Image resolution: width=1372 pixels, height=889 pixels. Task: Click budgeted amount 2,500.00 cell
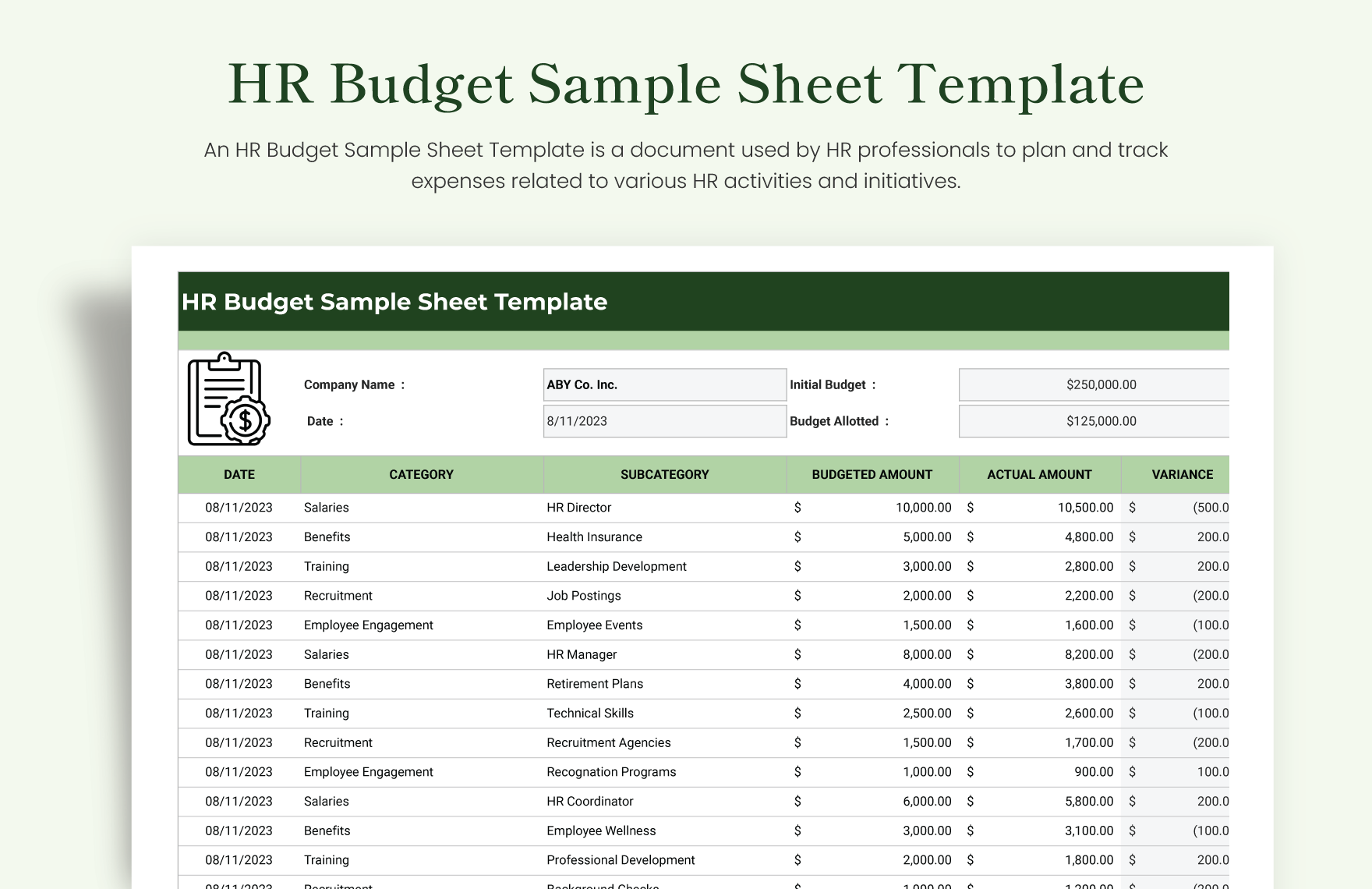click(873, 714)
